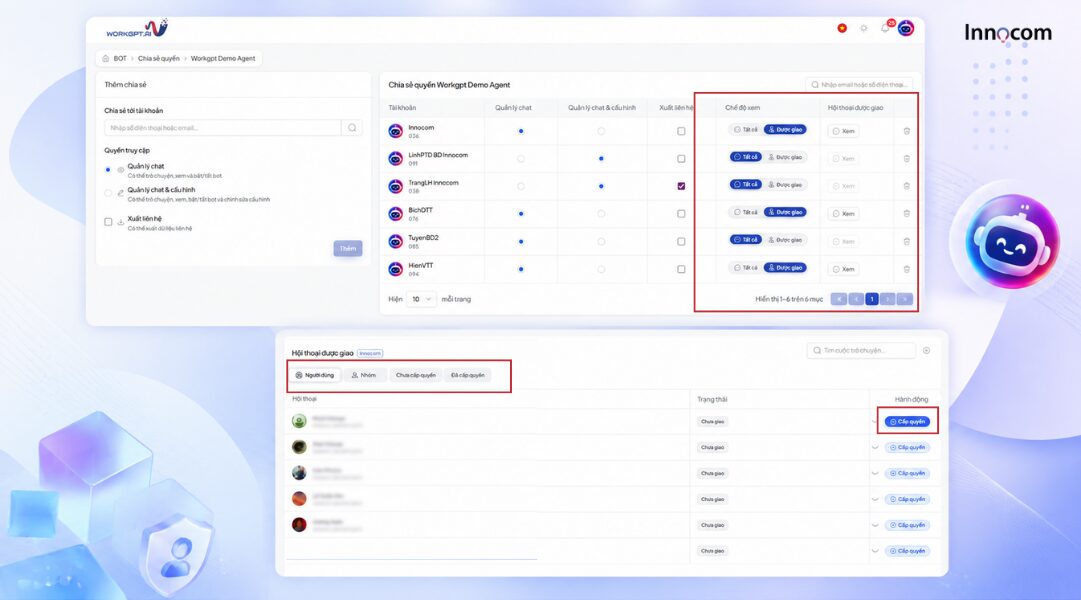Select Quản lý chat access radio in form
The image size is (1081, 600).
(x=108, y=170)
